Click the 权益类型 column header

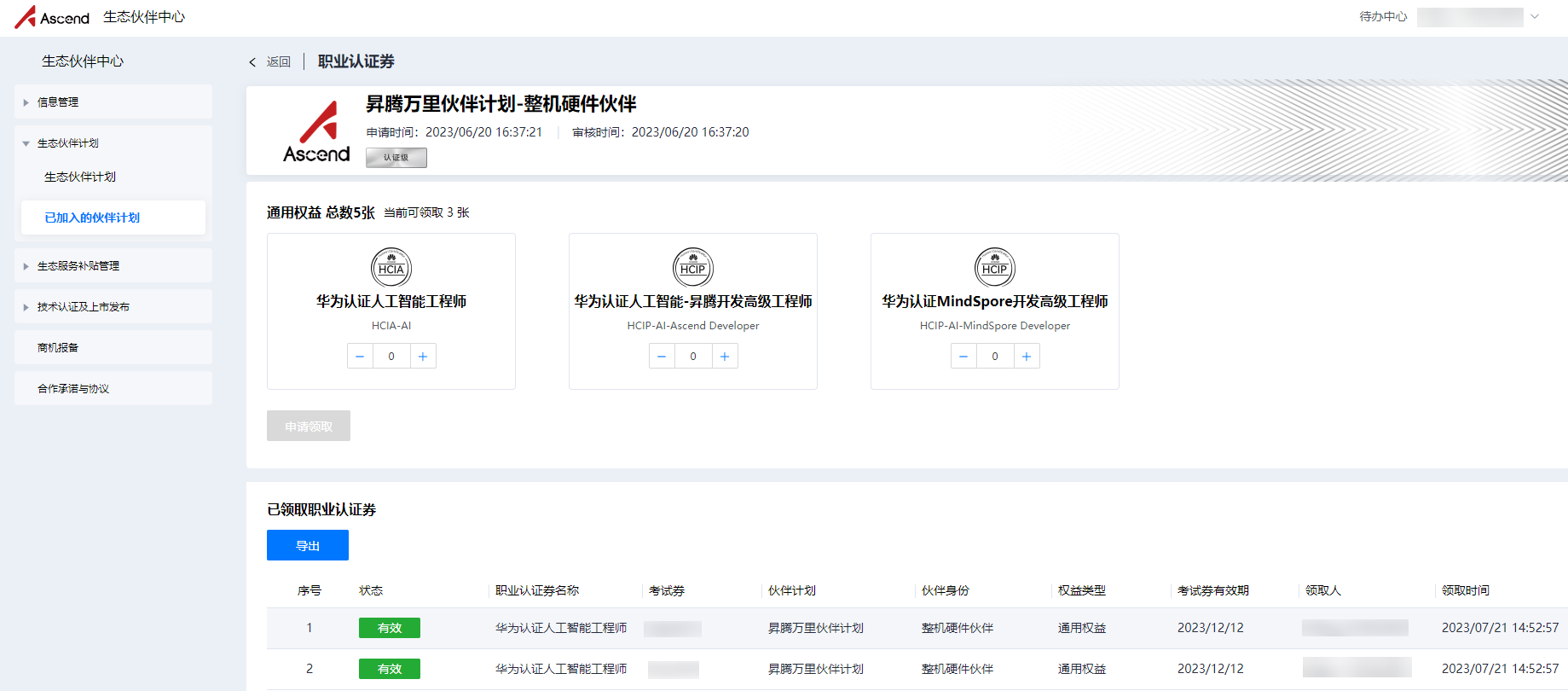click(1082, 590)
